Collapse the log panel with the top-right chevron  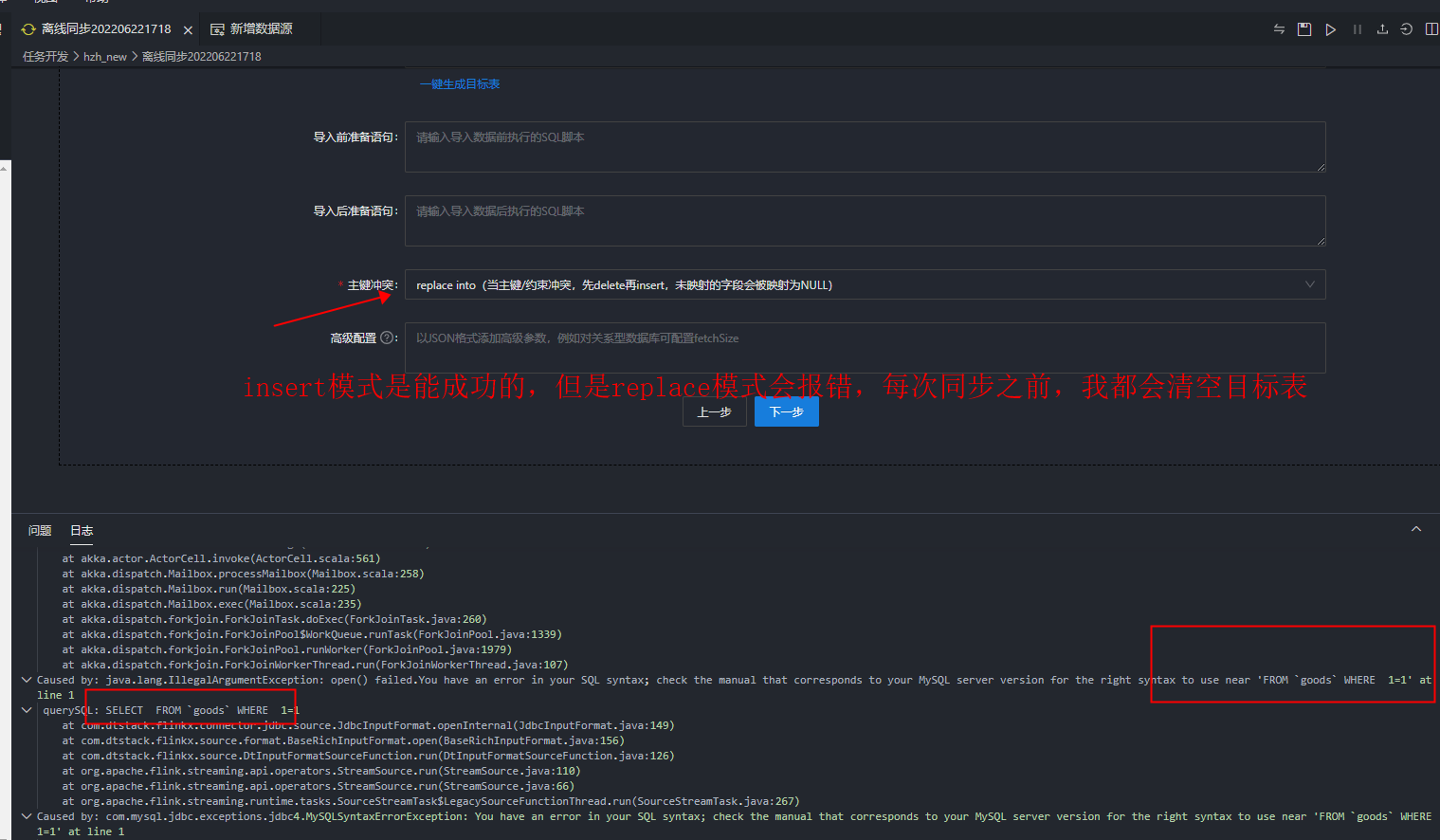pyautogui.click(x=1415, y=528)
